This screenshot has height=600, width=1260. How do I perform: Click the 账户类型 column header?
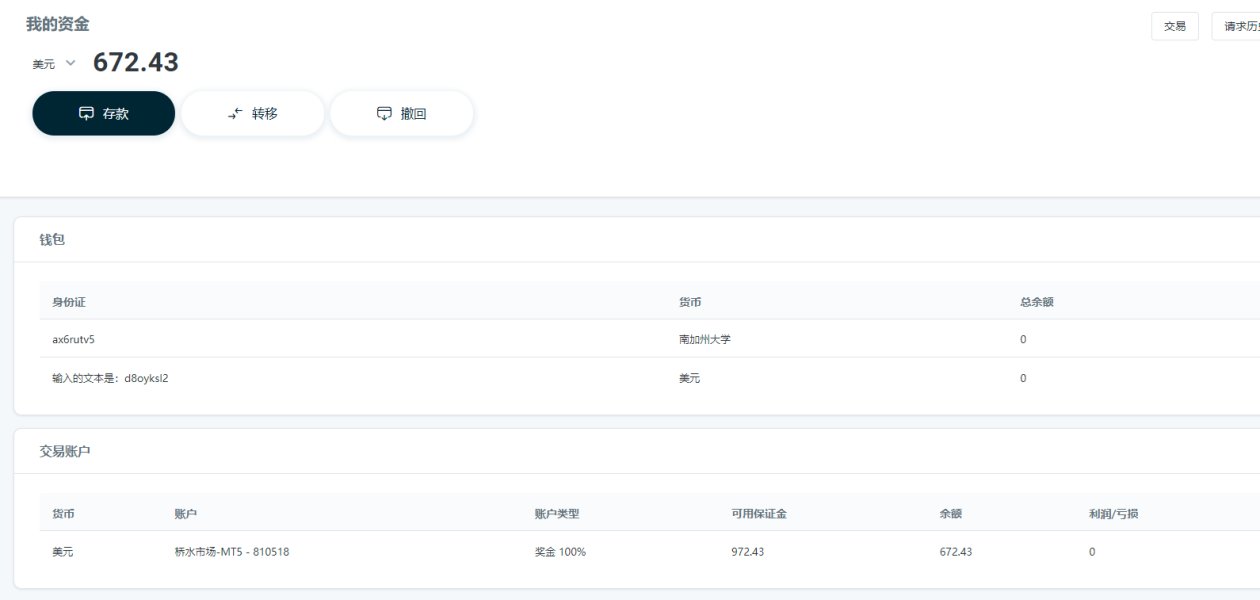coord(557,513)
